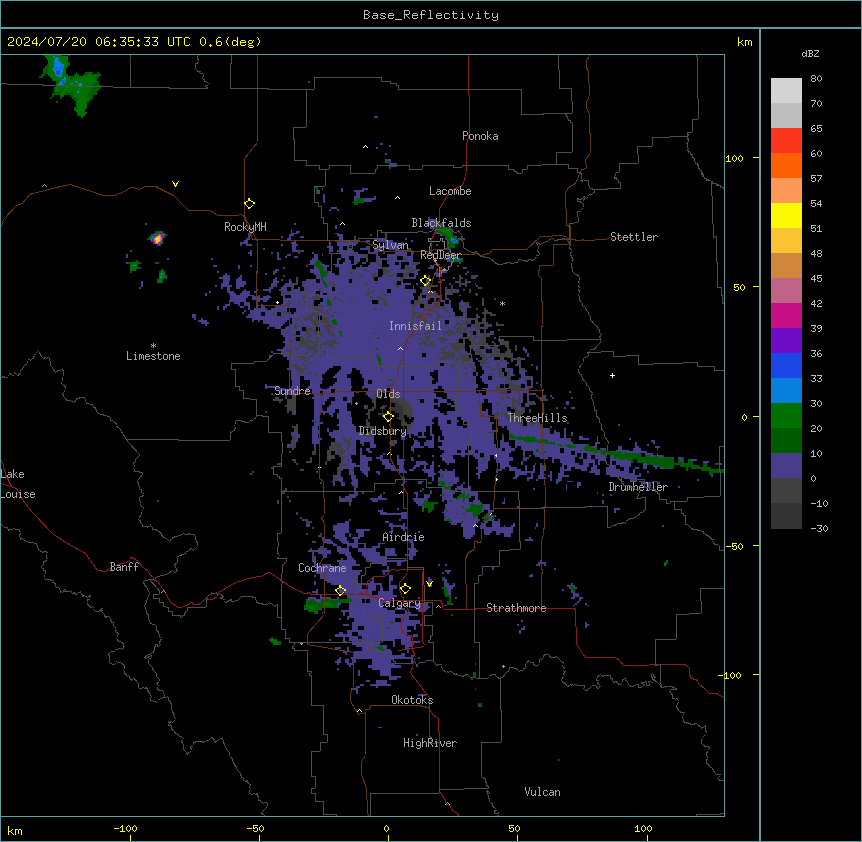Click the RedDeer city label
The image size is (862, 842).
(440, 255)
